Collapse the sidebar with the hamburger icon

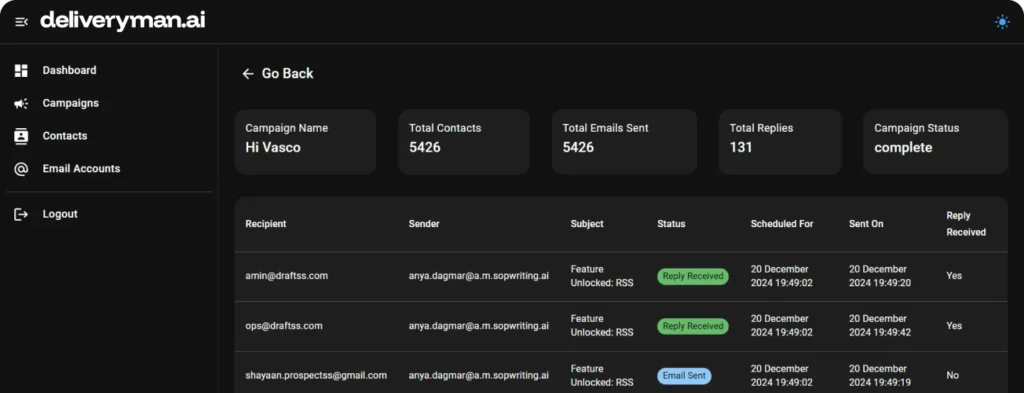point(21,22)
